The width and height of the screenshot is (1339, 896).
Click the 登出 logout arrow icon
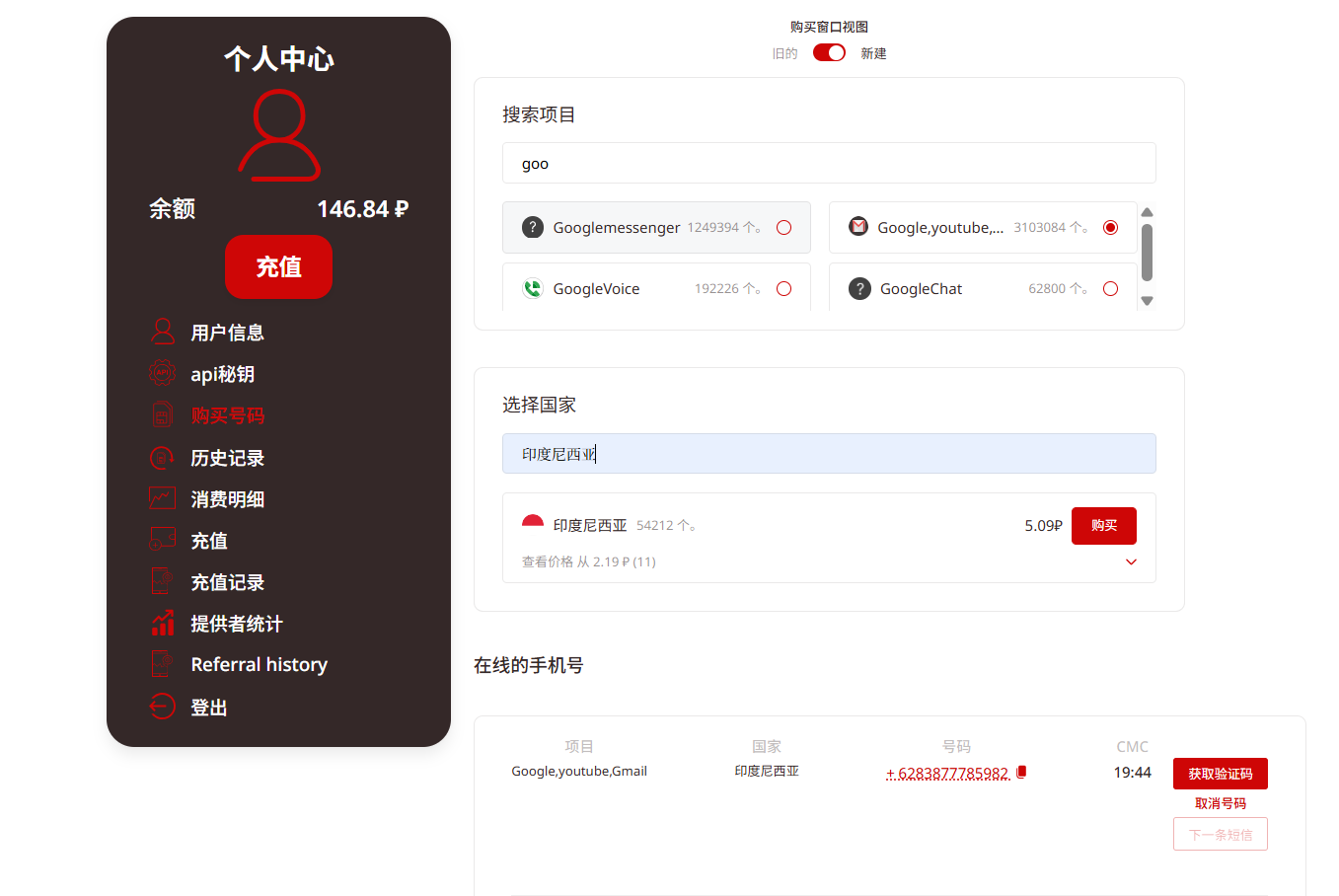pyautogui.click(x=163, y=707)
